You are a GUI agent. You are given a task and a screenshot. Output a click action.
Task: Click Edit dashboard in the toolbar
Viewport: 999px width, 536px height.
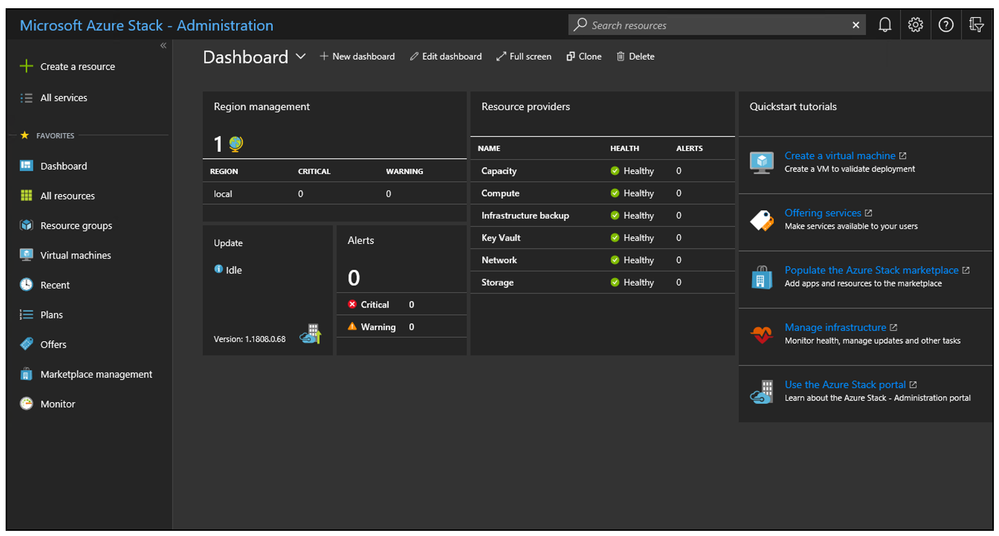(x=445, y=56)
